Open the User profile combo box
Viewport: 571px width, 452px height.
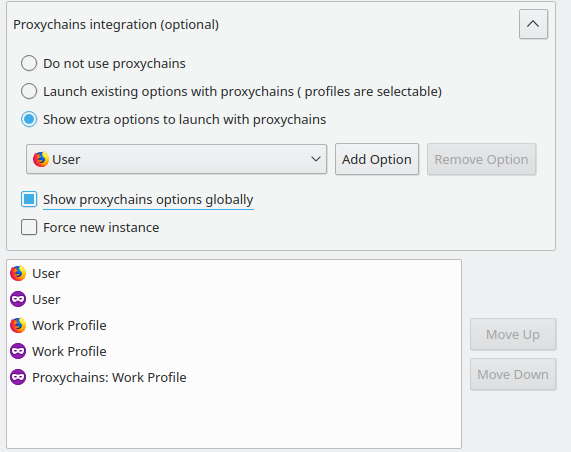pyautogui.click(x=176, y=159)
